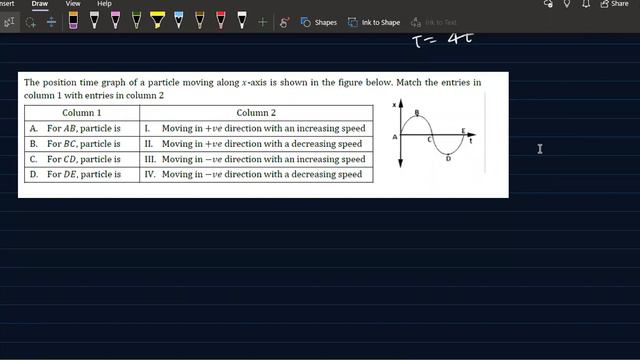
Task: Click the 'Column 2' table header
Action: click(256, 113)
